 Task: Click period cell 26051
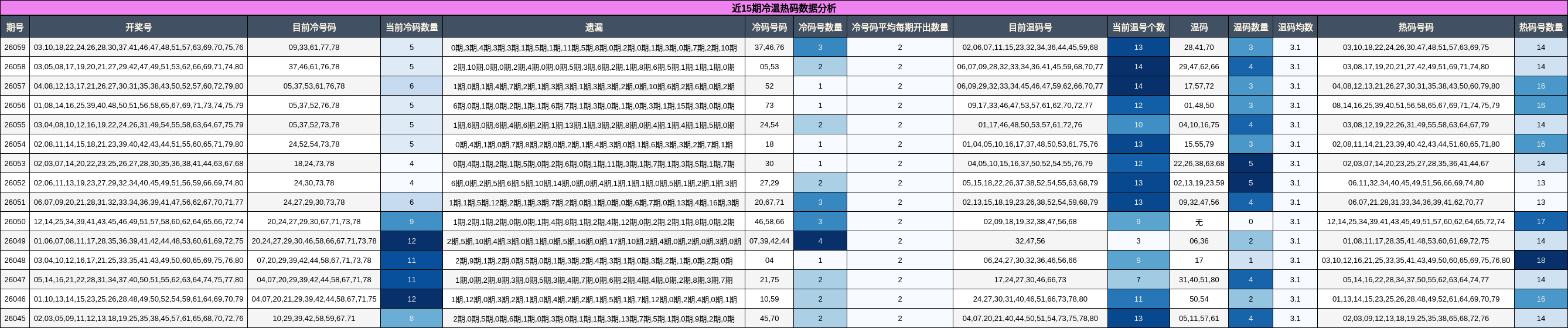[x=15, y=202]
